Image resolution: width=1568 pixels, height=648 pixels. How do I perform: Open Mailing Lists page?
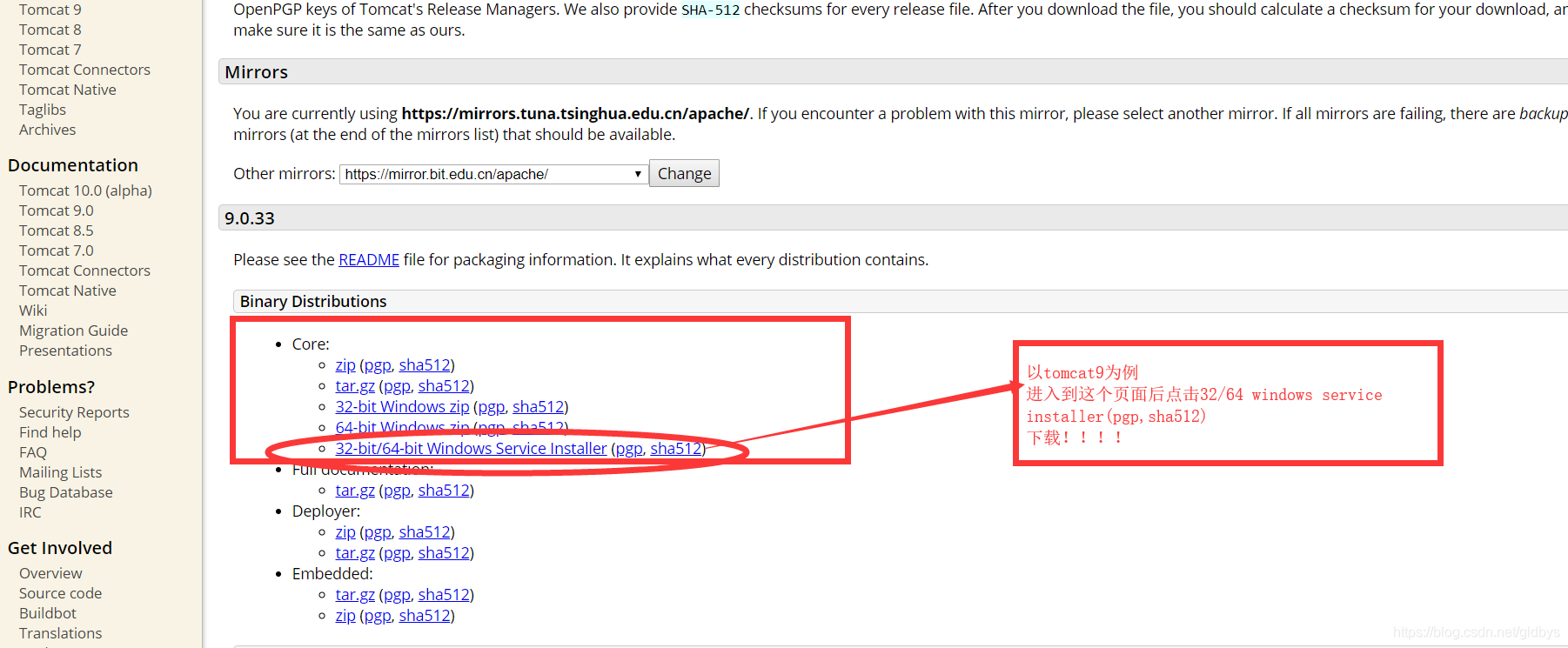tap(61, 472)
